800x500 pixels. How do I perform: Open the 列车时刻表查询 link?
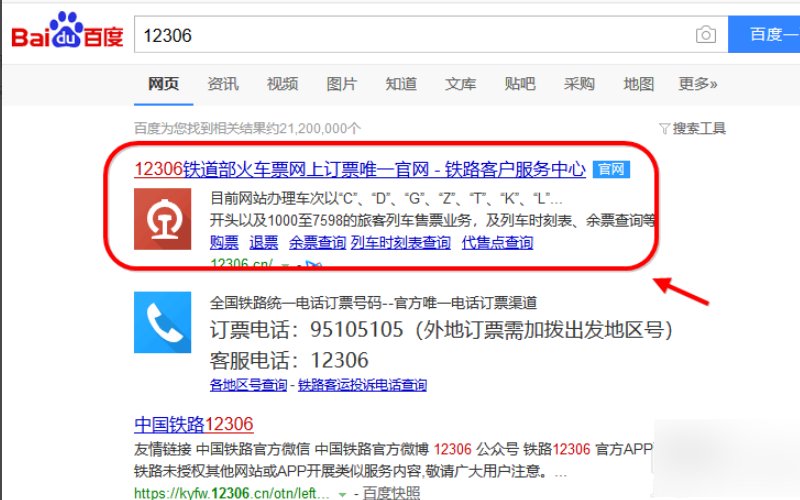pyautogui.click(x=401, y=242)
